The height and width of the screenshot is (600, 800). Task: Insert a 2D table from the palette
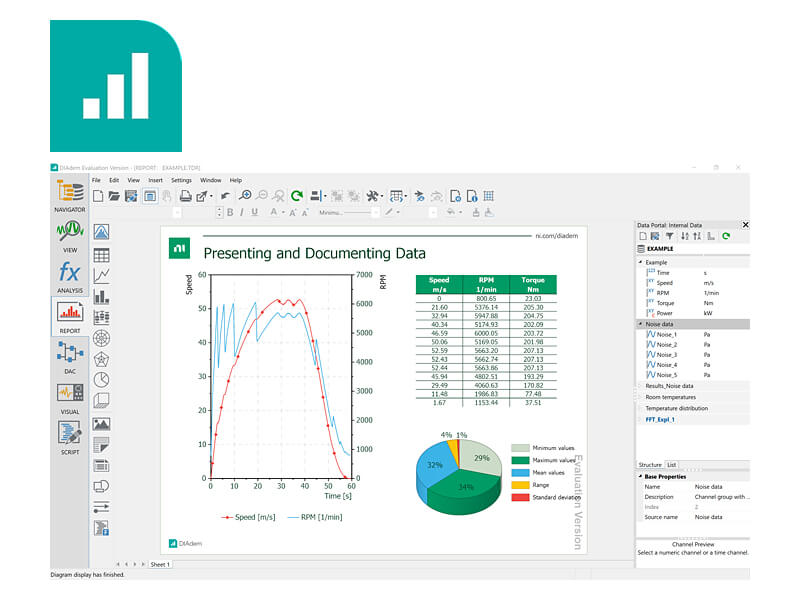pyautogui.click(x=101, y=255)
